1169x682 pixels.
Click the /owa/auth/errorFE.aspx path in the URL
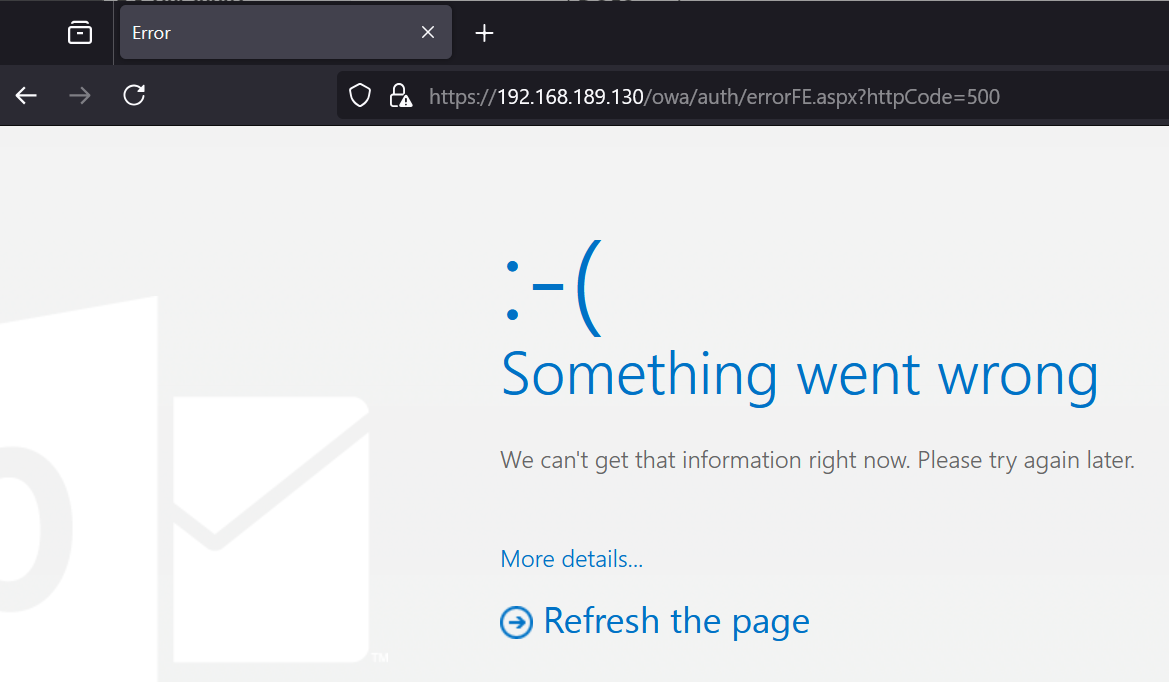point(750,97)
